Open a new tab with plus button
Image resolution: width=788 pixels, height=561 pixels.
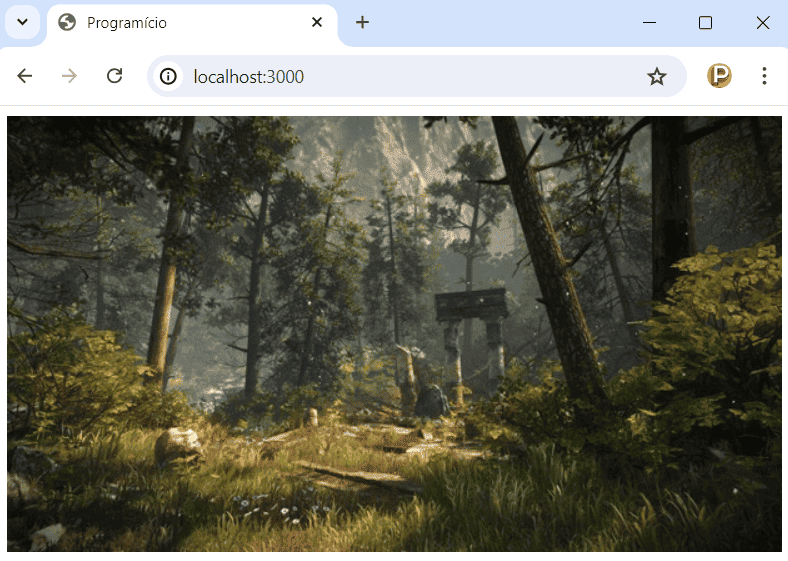coord(362,22)
